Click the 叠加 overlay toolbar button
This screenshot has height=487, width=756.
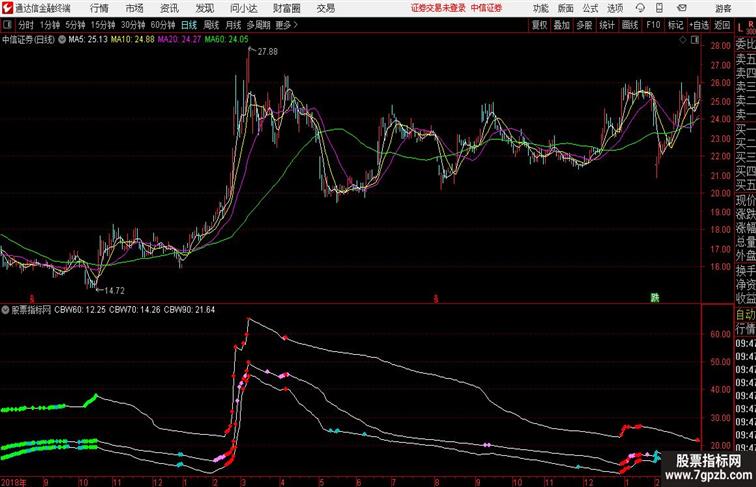562,25
